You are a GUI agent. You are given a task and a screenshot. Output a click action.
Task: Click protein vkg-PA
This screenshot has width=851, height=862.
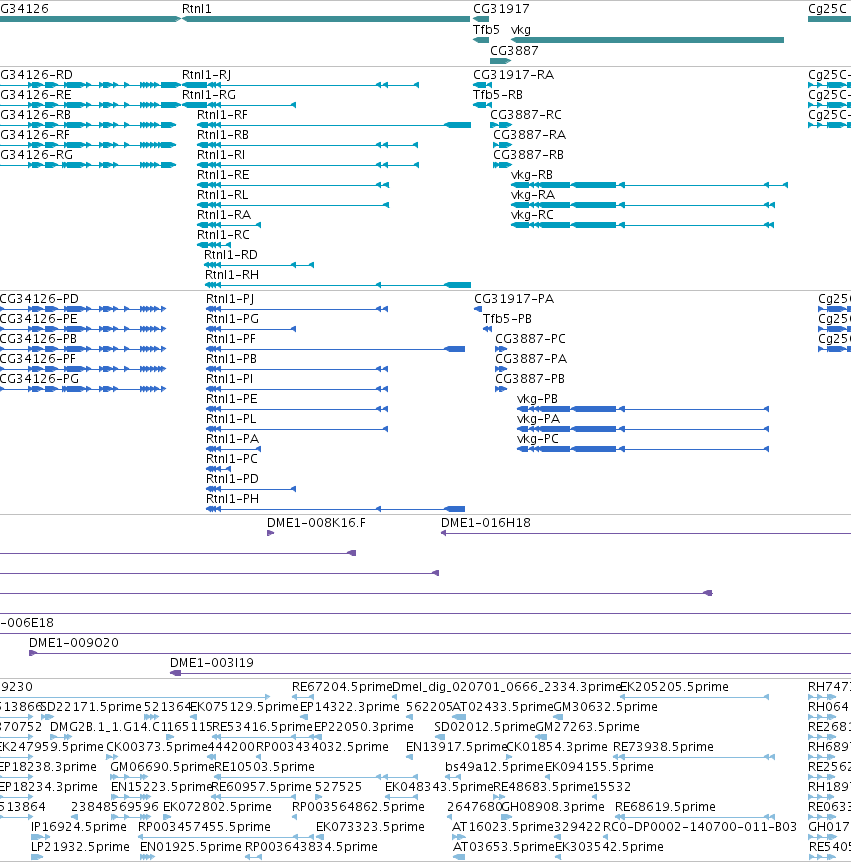(643, 429)
